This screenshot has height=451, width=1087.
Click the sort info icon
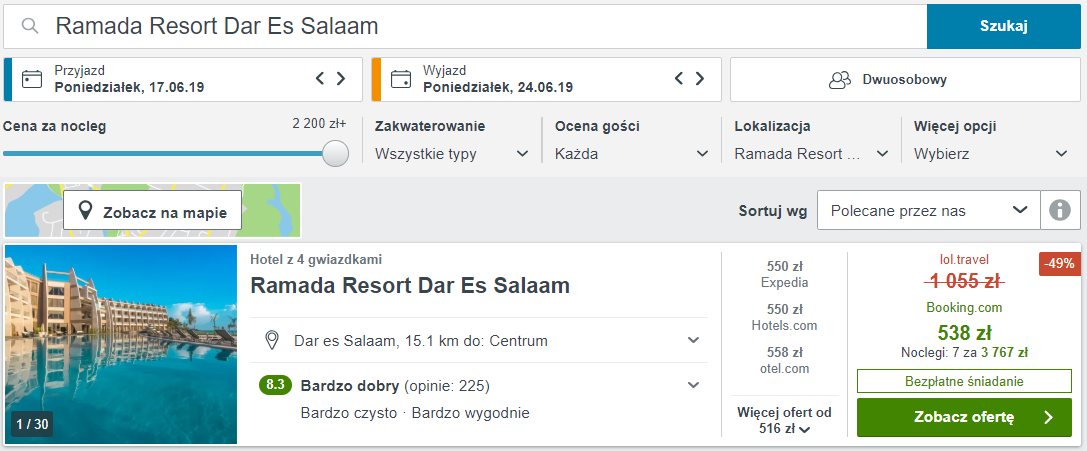click(1060, 210)
